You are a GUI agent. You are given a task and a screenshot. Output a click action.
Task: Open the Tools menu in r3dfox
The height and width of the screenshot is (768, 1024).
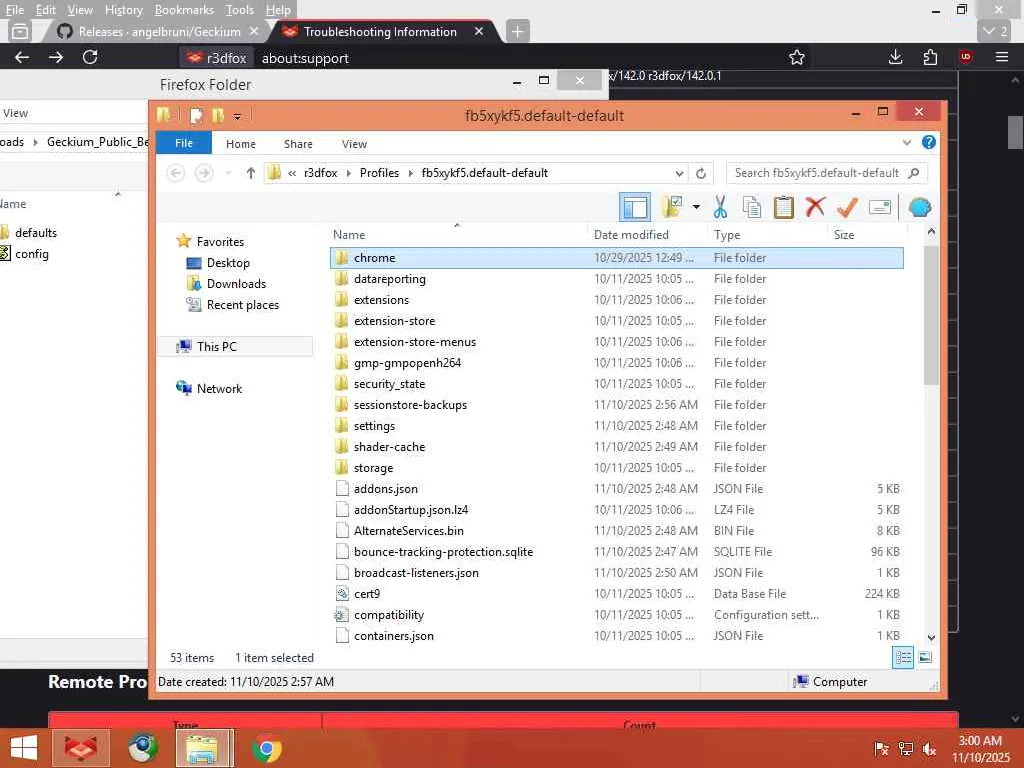(x=239, y=10)
